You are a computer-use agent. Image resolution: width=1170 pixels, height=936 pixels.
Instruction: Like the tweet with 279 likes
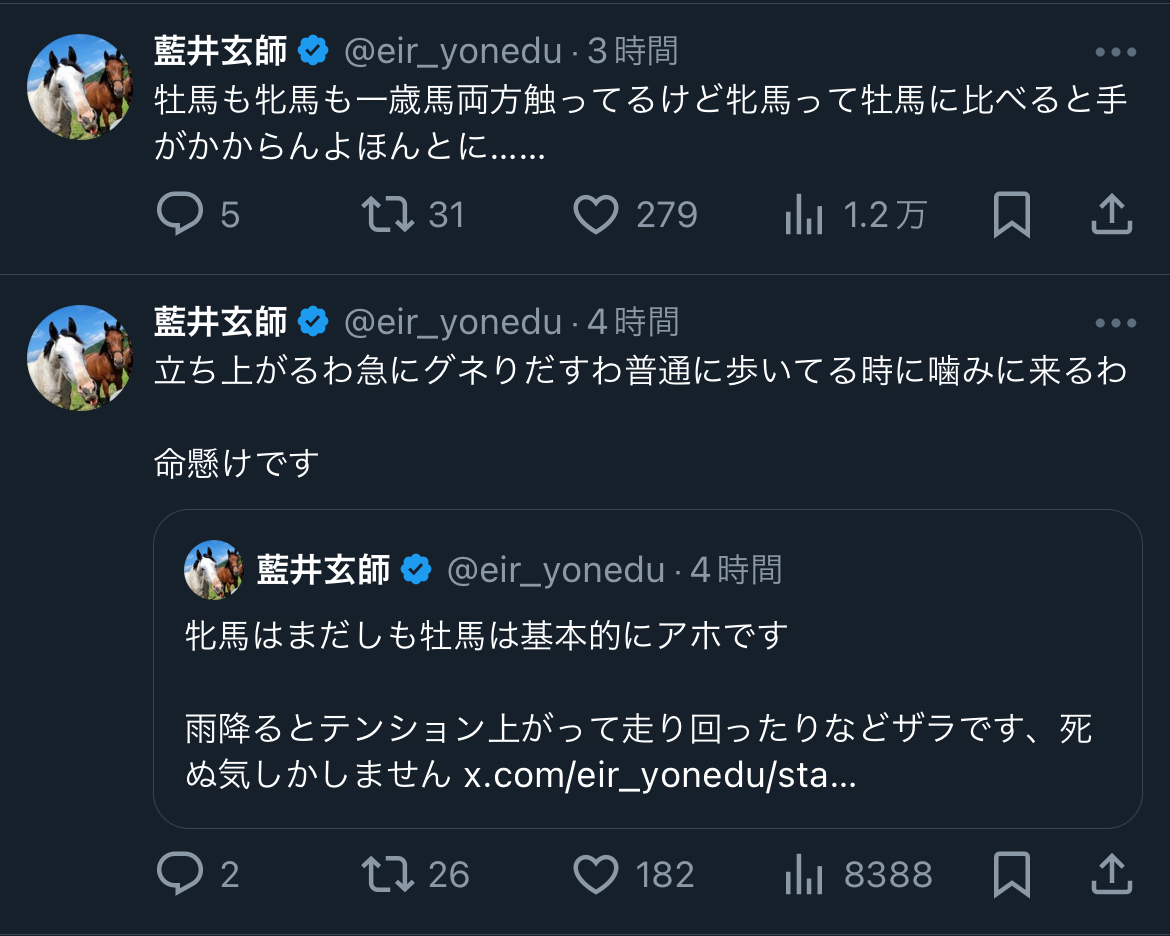[596, 215]
